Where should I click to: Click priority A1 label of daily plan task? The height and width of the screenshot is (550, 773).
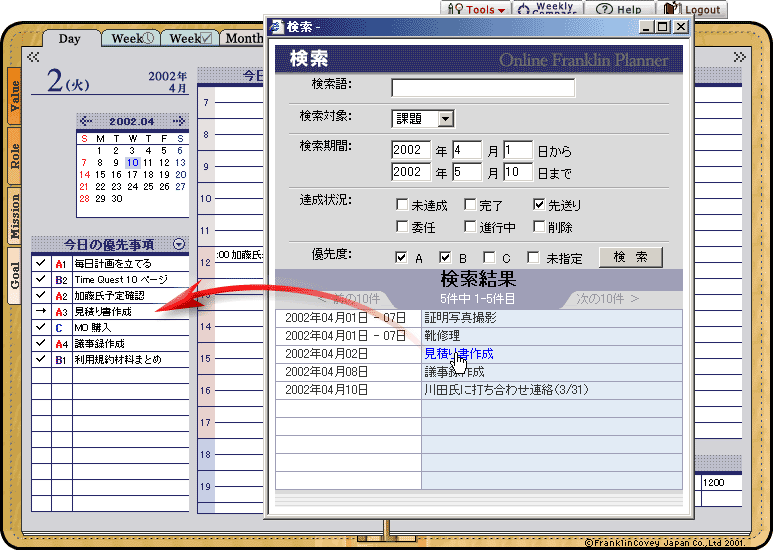click(x=61, y=264)
